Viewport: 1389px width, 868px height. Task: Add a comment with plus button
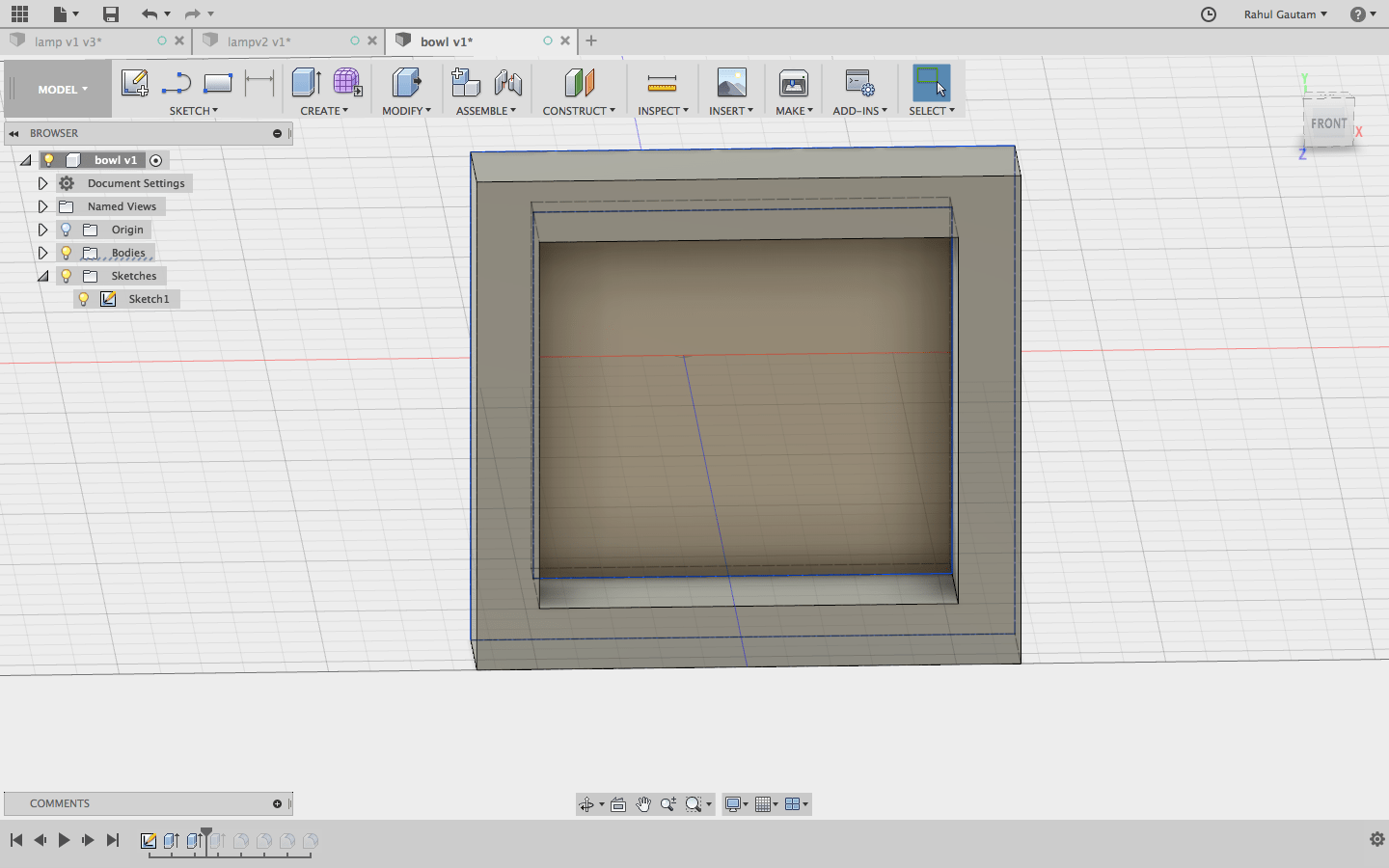point(277,803)
